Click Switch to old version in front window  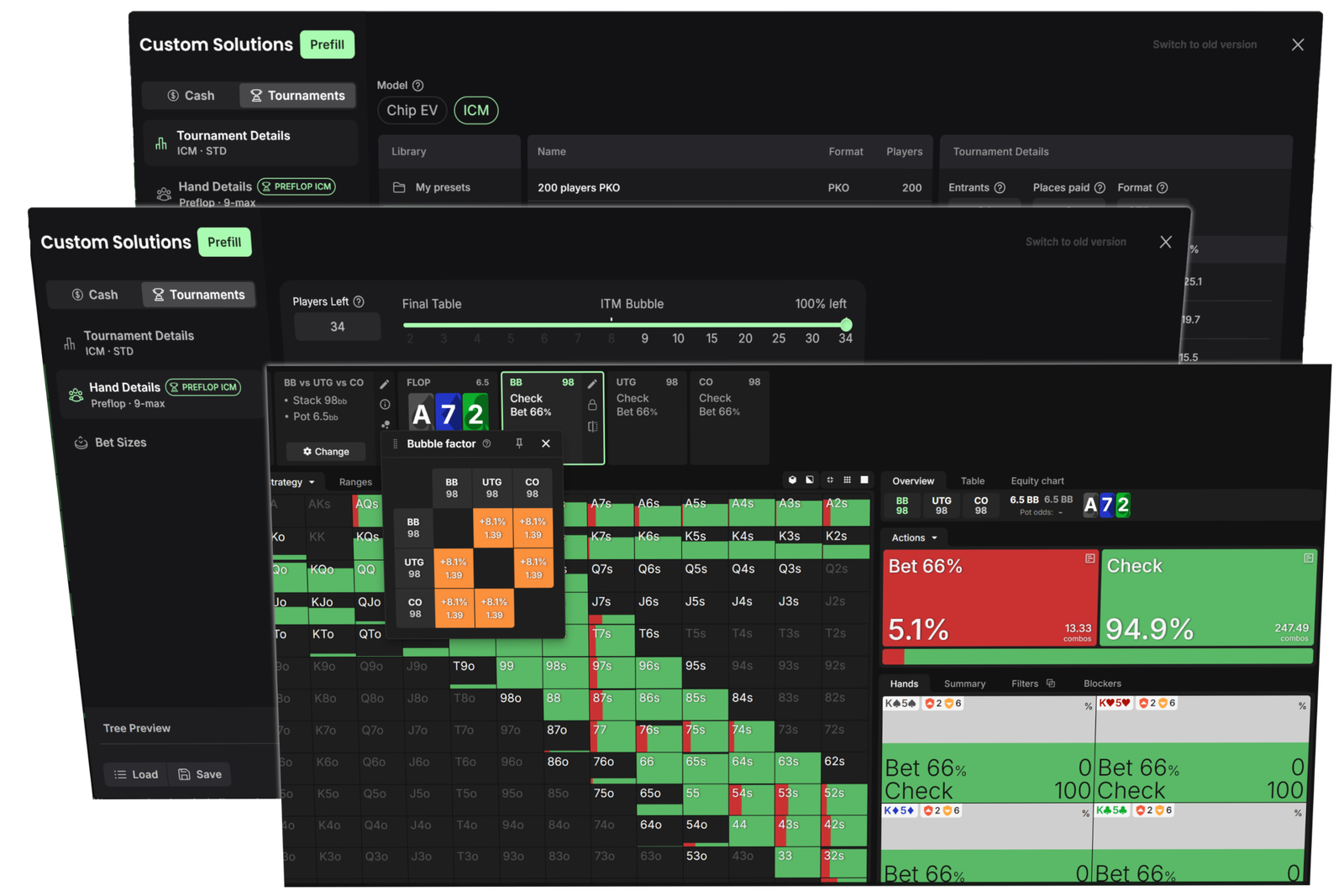1075,242
